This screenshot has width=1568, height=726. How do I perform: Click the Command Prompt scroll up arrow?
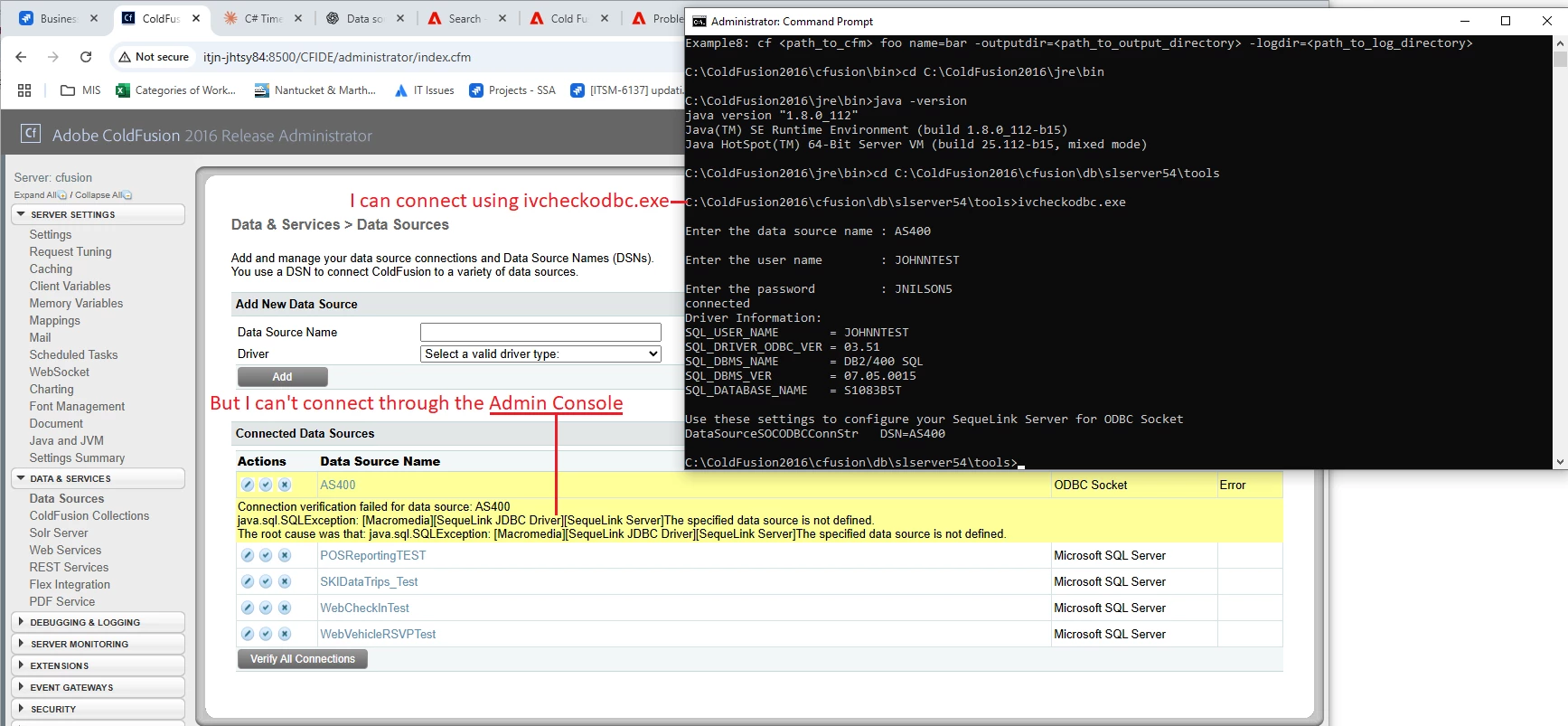(x=1560, y=42)
